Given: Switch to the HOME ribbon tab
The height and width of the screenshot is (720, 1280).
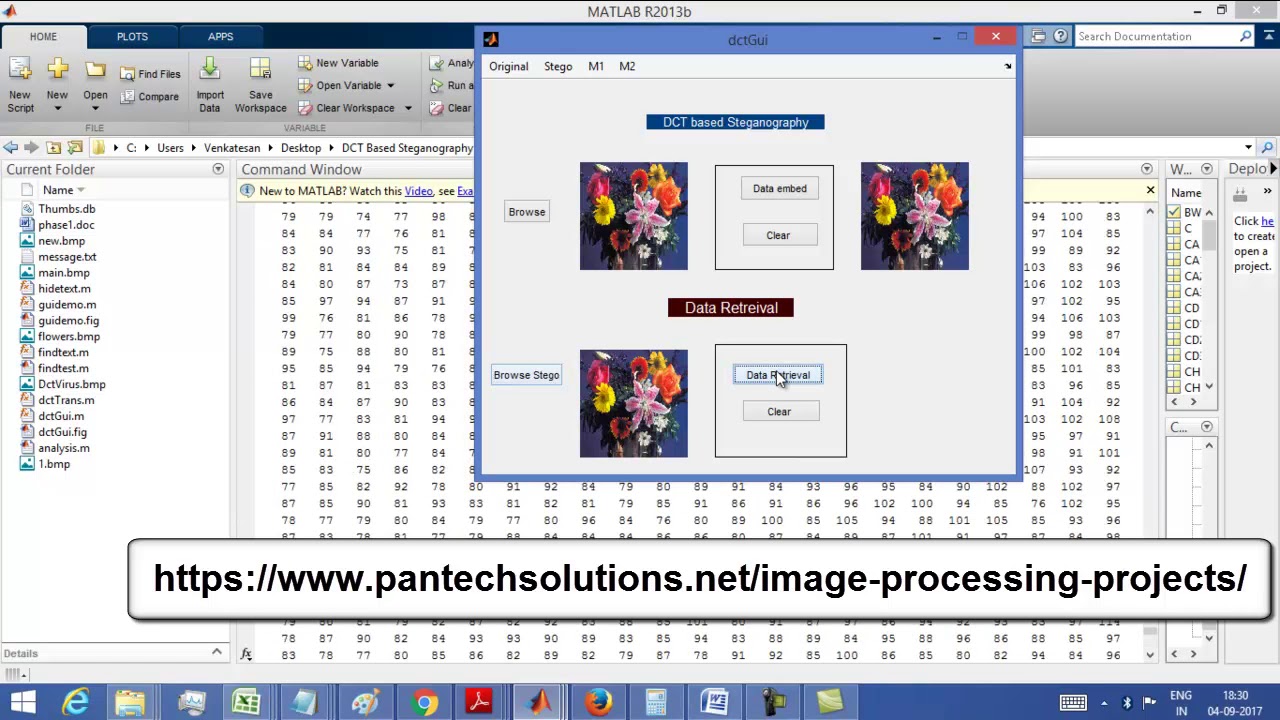Looking at the screenshot, I should (43, 37).
